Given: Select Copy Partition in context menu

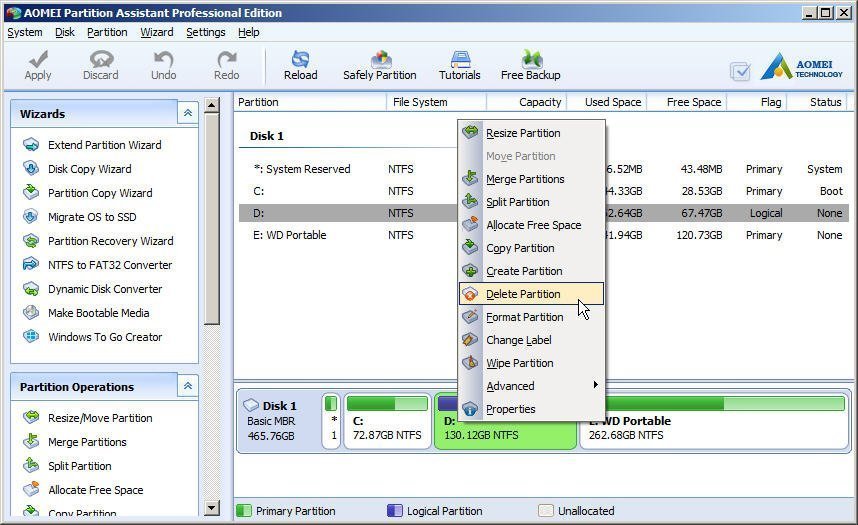Looking at the screenshot, I should tap(531, 248).
